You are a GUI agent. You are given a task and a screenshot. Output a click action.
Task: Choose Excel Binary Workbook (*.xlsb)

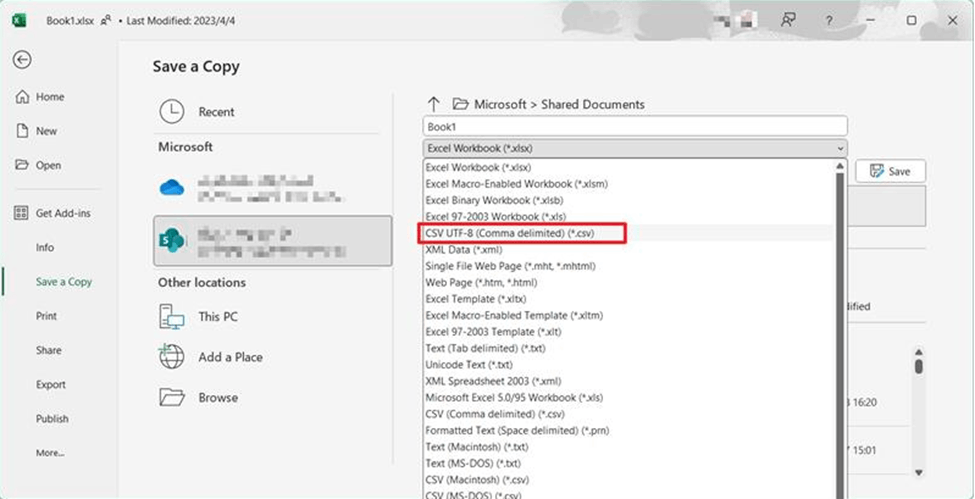tap(628, 200)
